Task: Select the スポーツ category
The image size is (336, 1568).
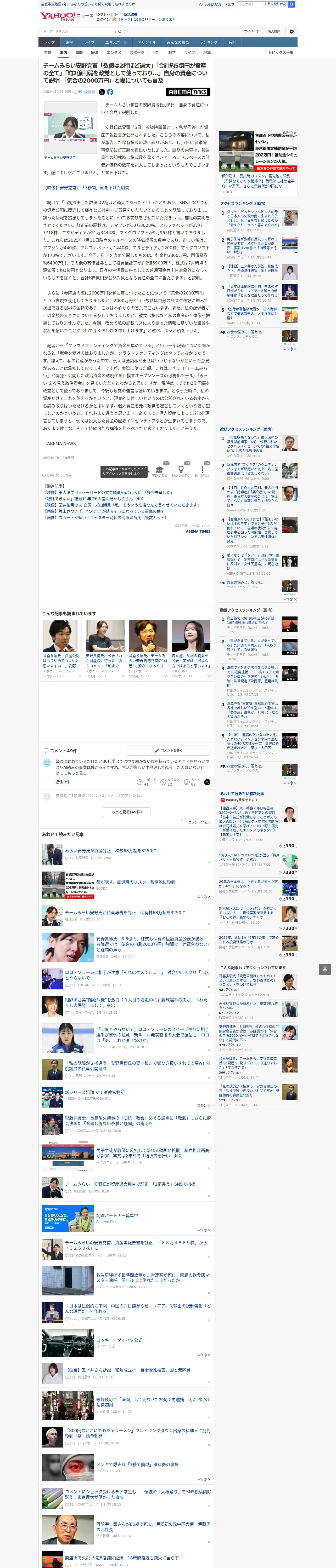Action: click(x=137, y=53)
